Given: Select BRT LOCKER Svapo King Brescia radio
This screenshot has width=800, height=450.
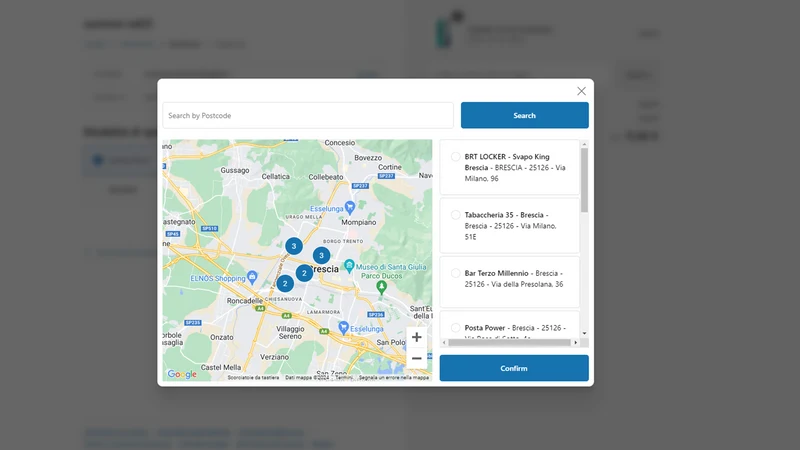Looking at the screenshot, I should coord(456,157).
